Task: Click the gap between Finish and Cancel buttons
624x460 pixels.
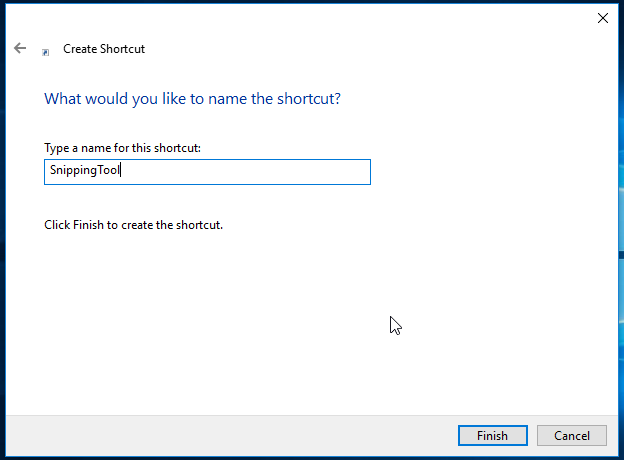Action: (532, 435)
